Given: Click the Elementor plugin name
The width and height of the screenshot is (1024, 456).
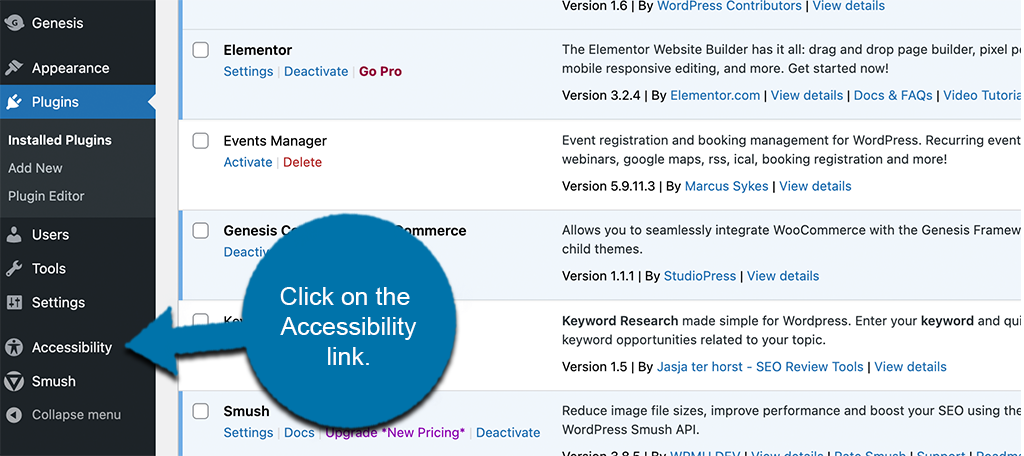Looking at the screenshot, I should coord(257,50).
